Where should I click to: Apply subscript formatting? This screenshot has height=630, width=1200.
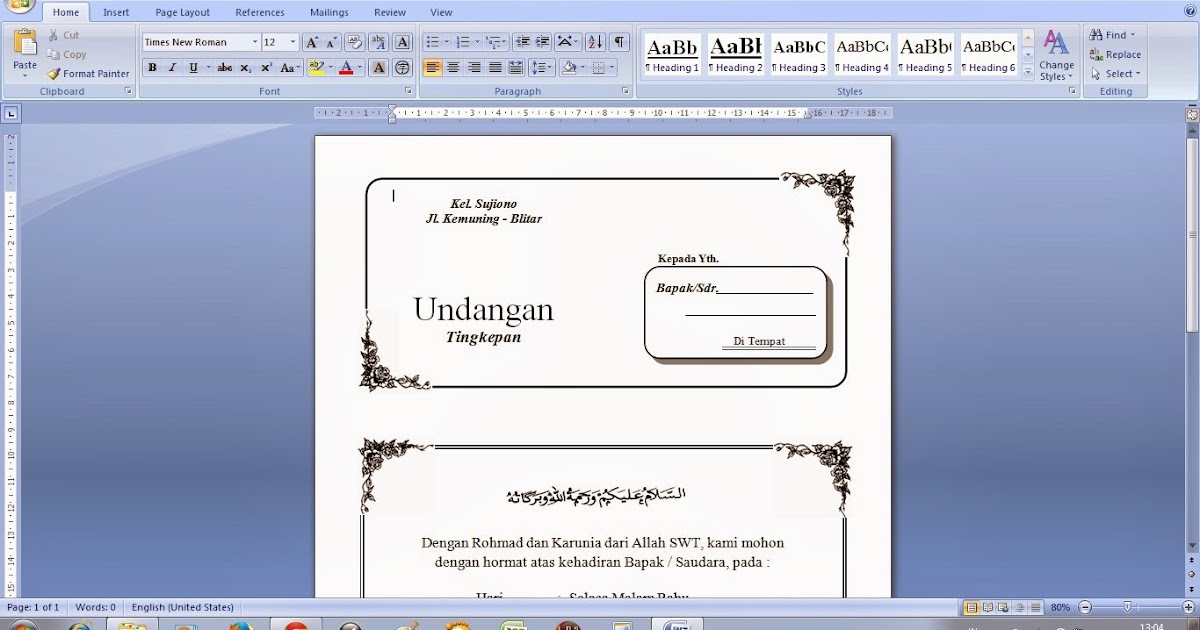pyautogui.click(x=246, y=68)
